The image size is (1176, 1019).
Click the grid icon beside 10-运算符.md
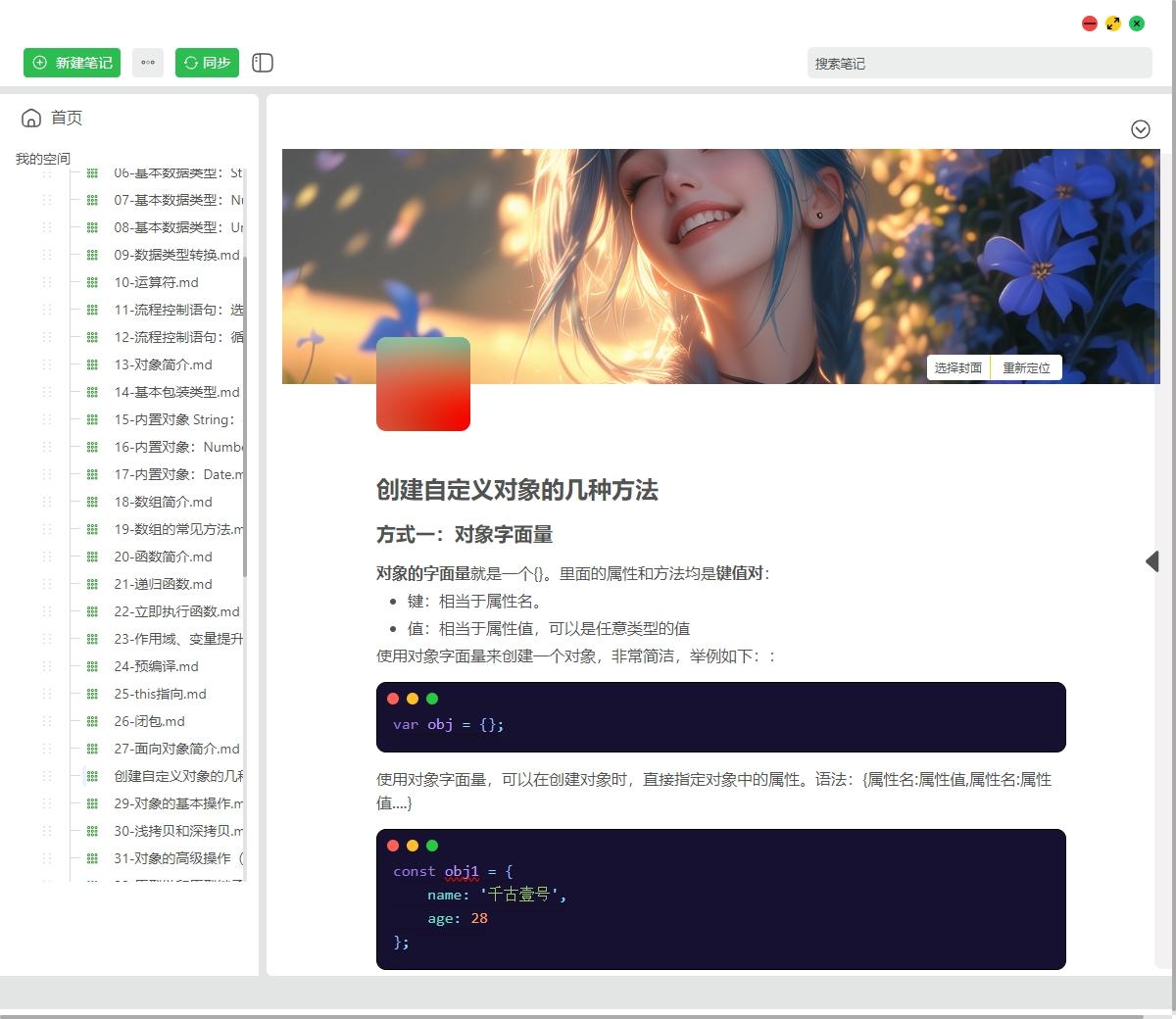[x=90, y=282]
